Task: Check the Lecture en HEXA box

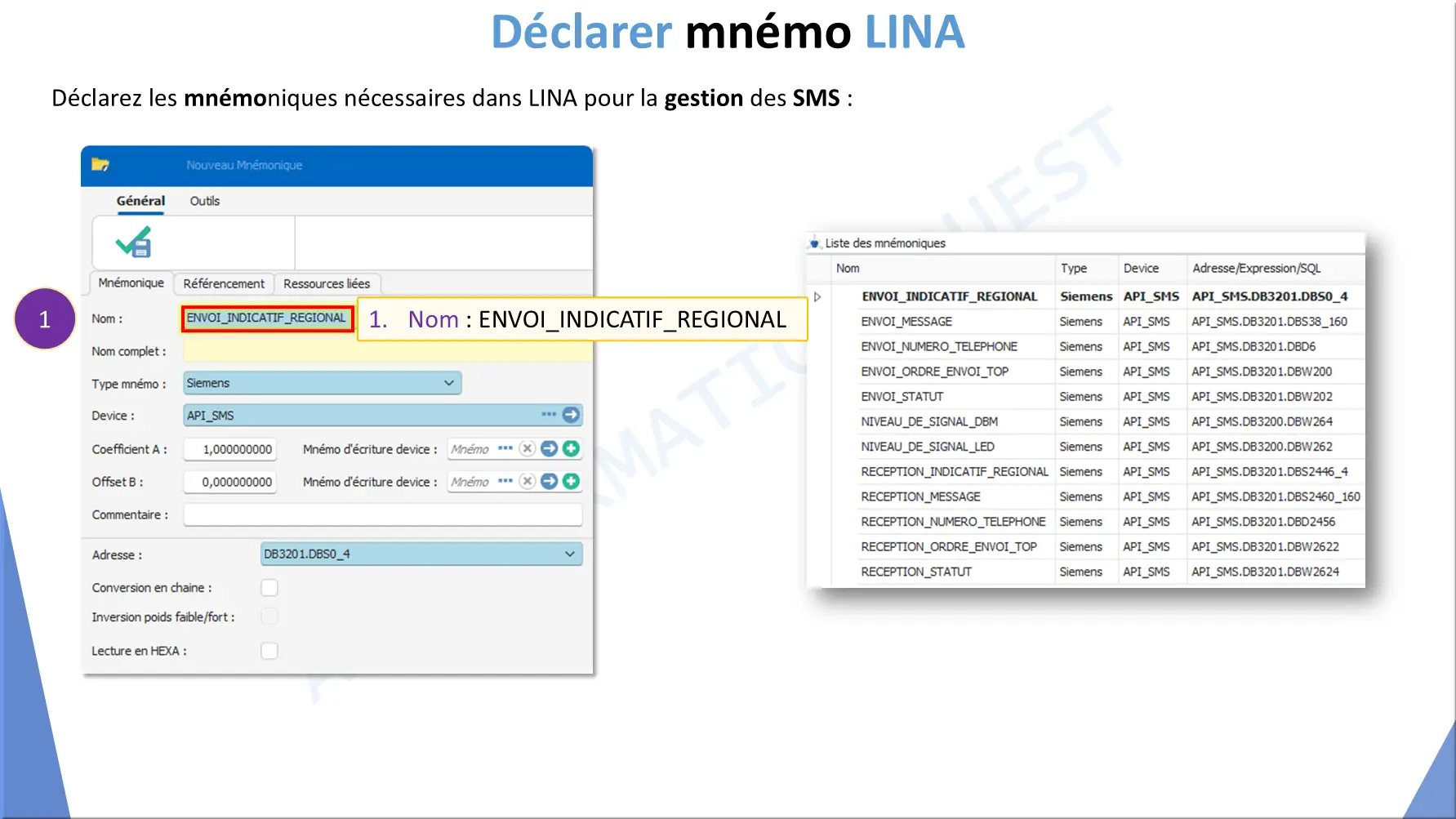Action: coord(269,651)
